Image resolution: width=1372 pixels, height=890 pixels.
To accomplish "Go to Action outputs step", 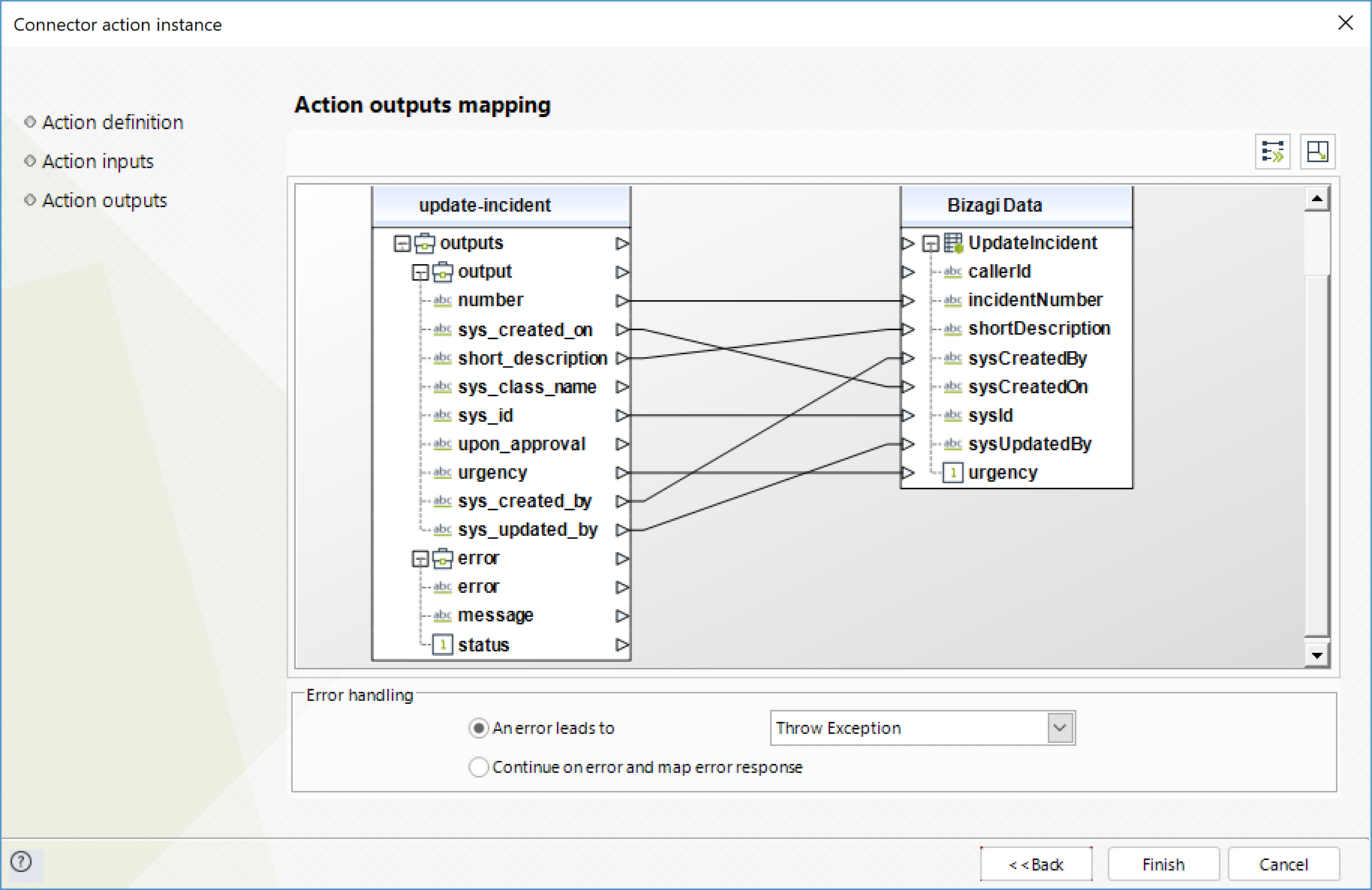I will click(104, 200).
